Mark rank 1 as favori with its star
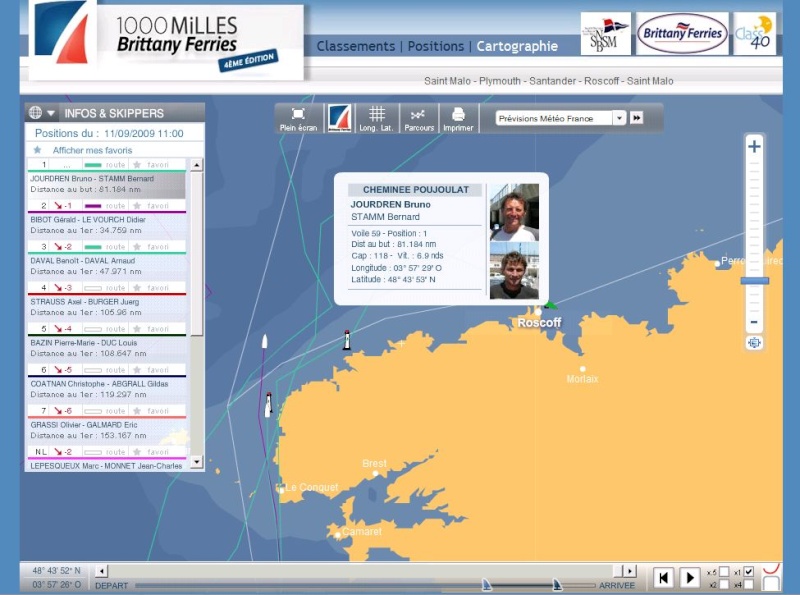 coord(137,165)
